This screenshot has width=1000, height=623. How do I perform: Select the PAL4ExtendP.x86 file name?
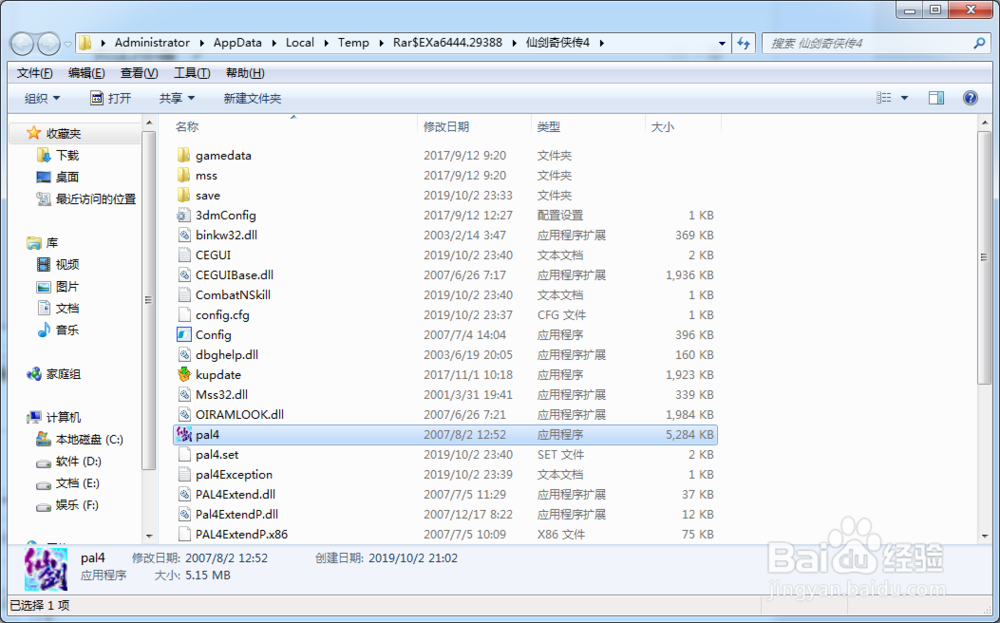[242, 534]
